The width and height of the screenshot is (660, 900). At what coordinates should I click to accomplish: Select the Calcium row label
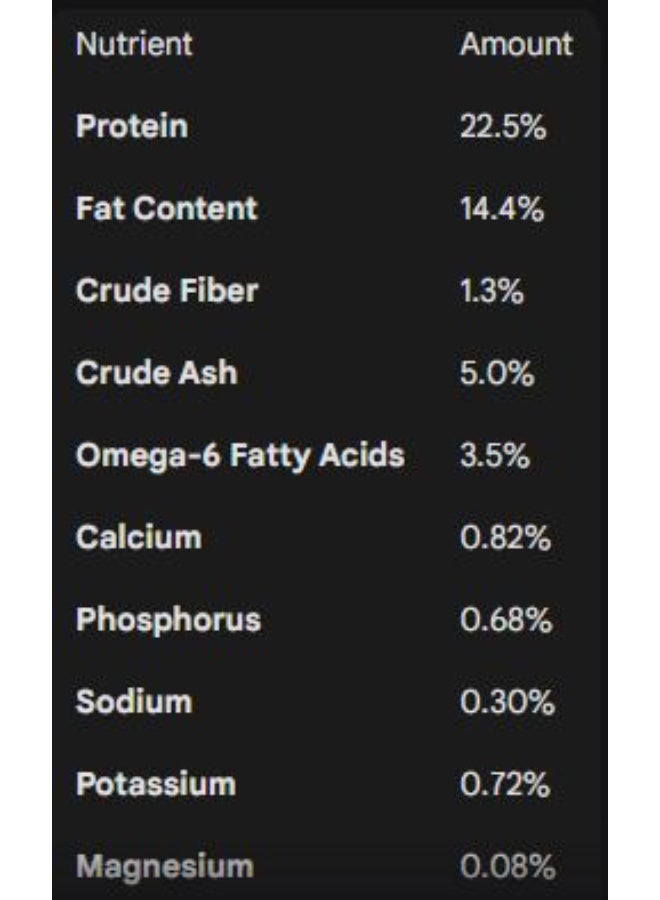click(x=138, y=537)
